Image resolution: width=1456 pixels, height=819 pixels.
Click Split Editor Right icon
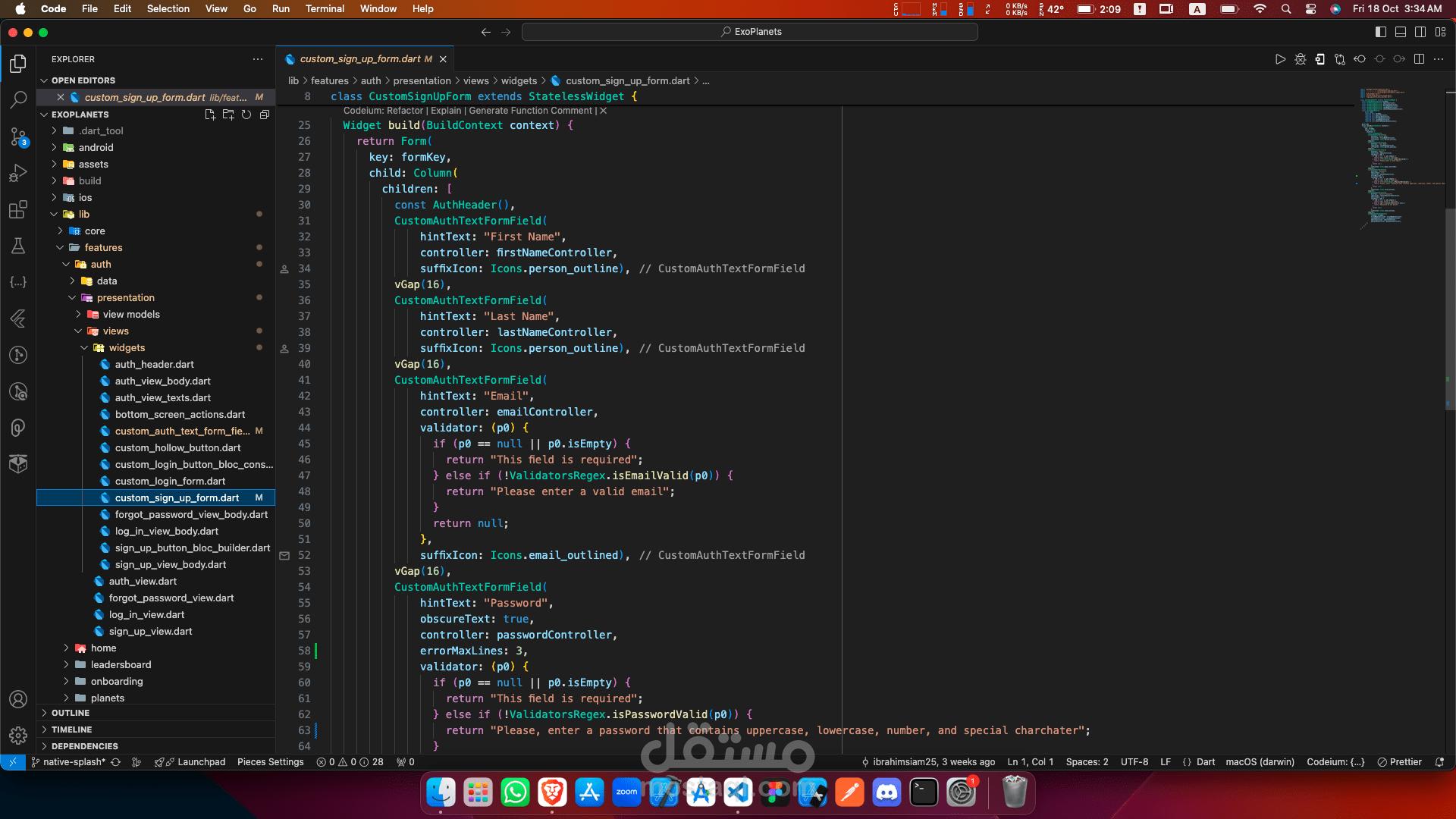click(x=1419, y=59)
